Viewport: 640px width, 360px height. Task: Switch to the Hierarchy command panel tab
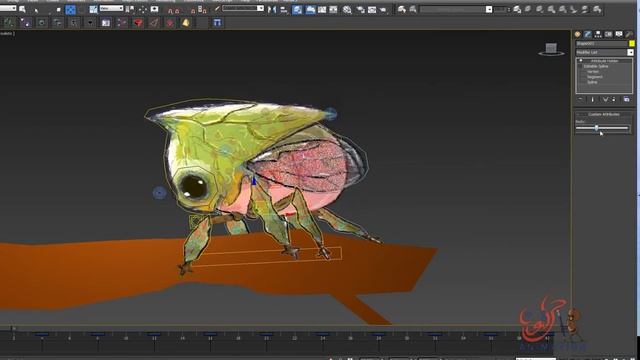tap(598, 34)
